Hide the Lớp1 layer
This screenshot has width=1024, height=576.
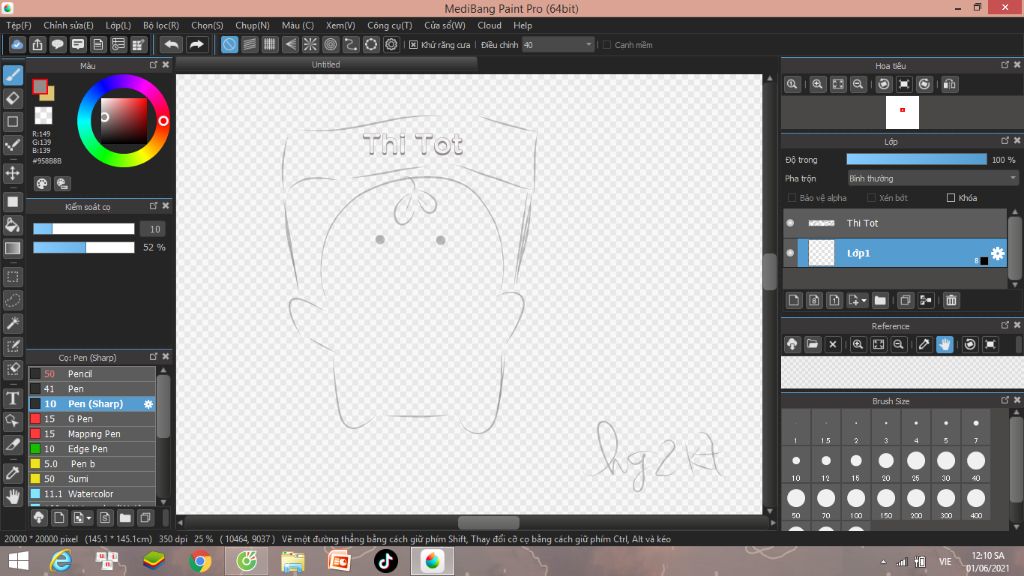pos(790,253)
